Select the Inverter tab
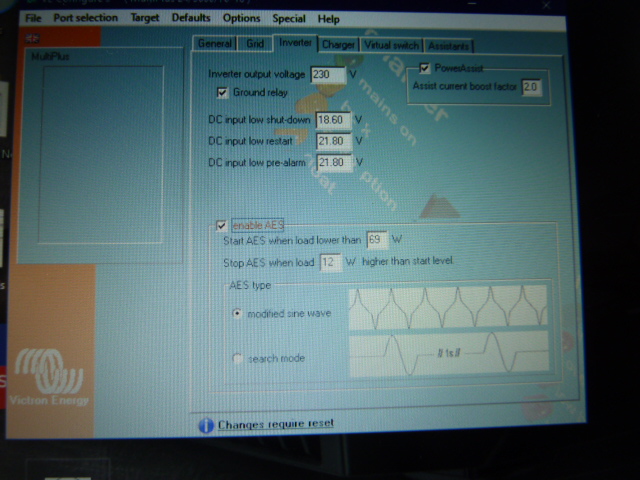Screen dimensions: 640x480 pos(295,43)
